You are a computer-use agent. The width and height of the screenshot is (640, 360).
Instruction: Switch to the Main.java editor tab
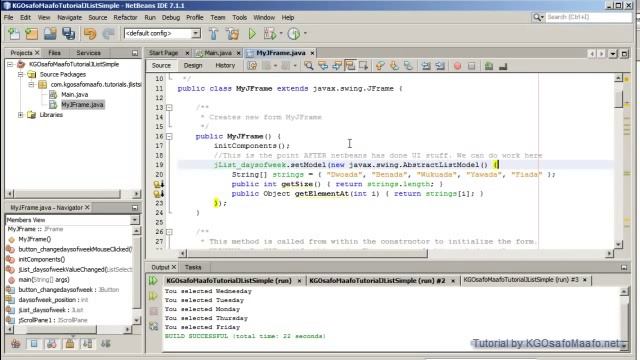point(218,53)
